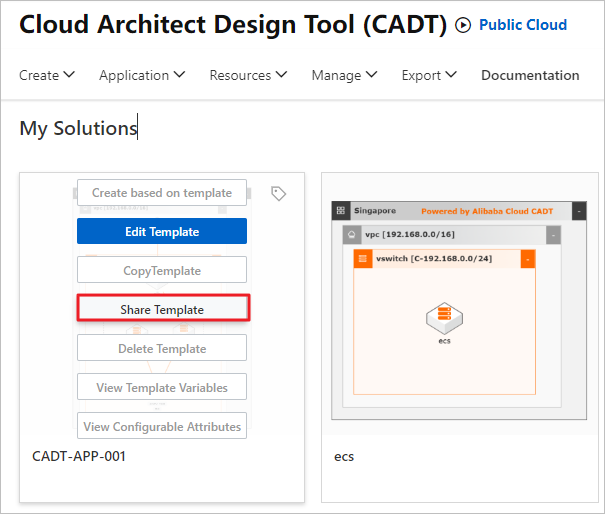Click the My Solutions heading text

pos(78,128)
